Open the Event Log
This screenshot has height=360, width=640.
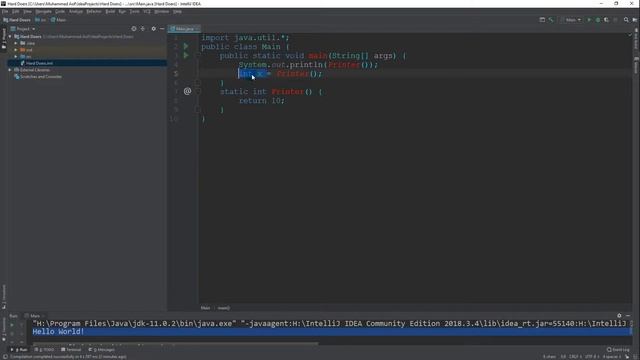[618, 350]
